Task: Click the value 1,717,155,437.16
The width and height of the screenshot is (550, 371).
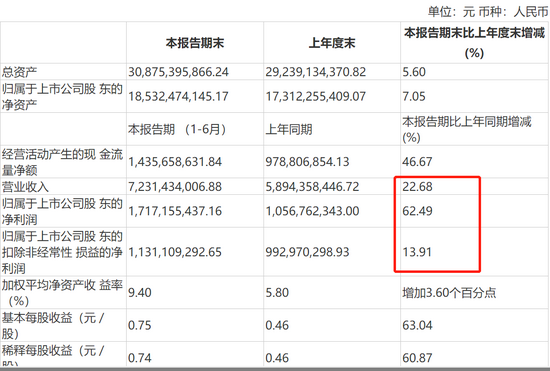Action: click(x=175, y=211)
